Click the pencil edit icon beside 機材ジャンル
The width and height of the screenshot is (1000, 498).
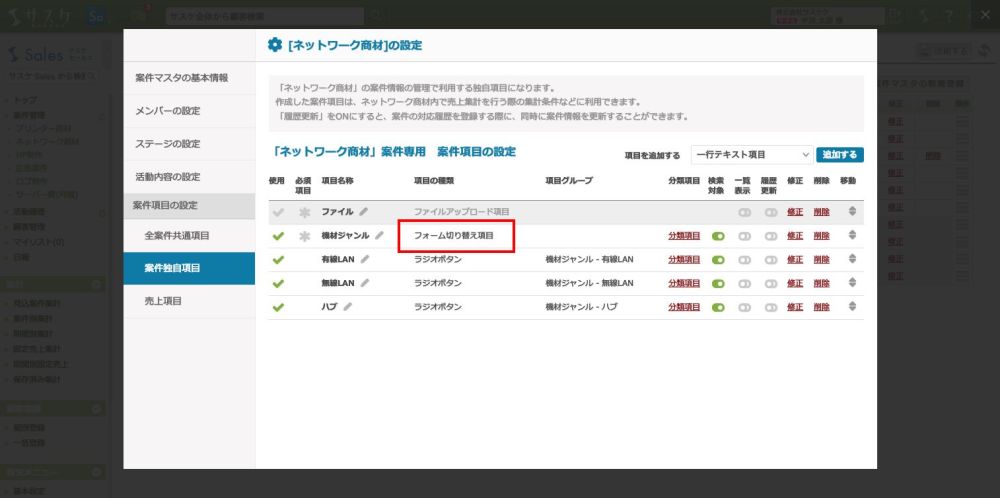tap(379, 236)
